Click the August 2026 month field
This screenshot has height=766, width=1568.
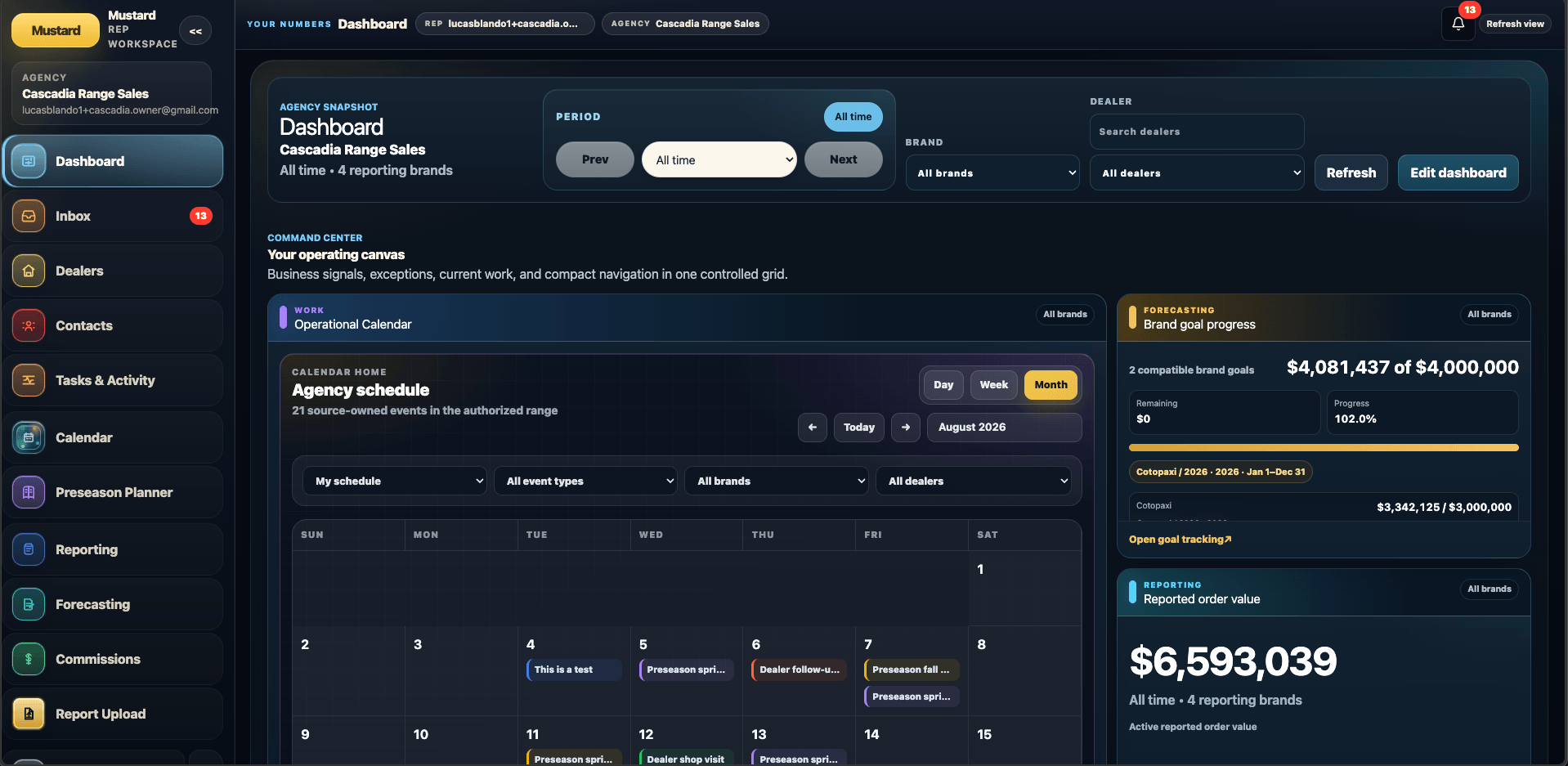[x=1004, y=428]
